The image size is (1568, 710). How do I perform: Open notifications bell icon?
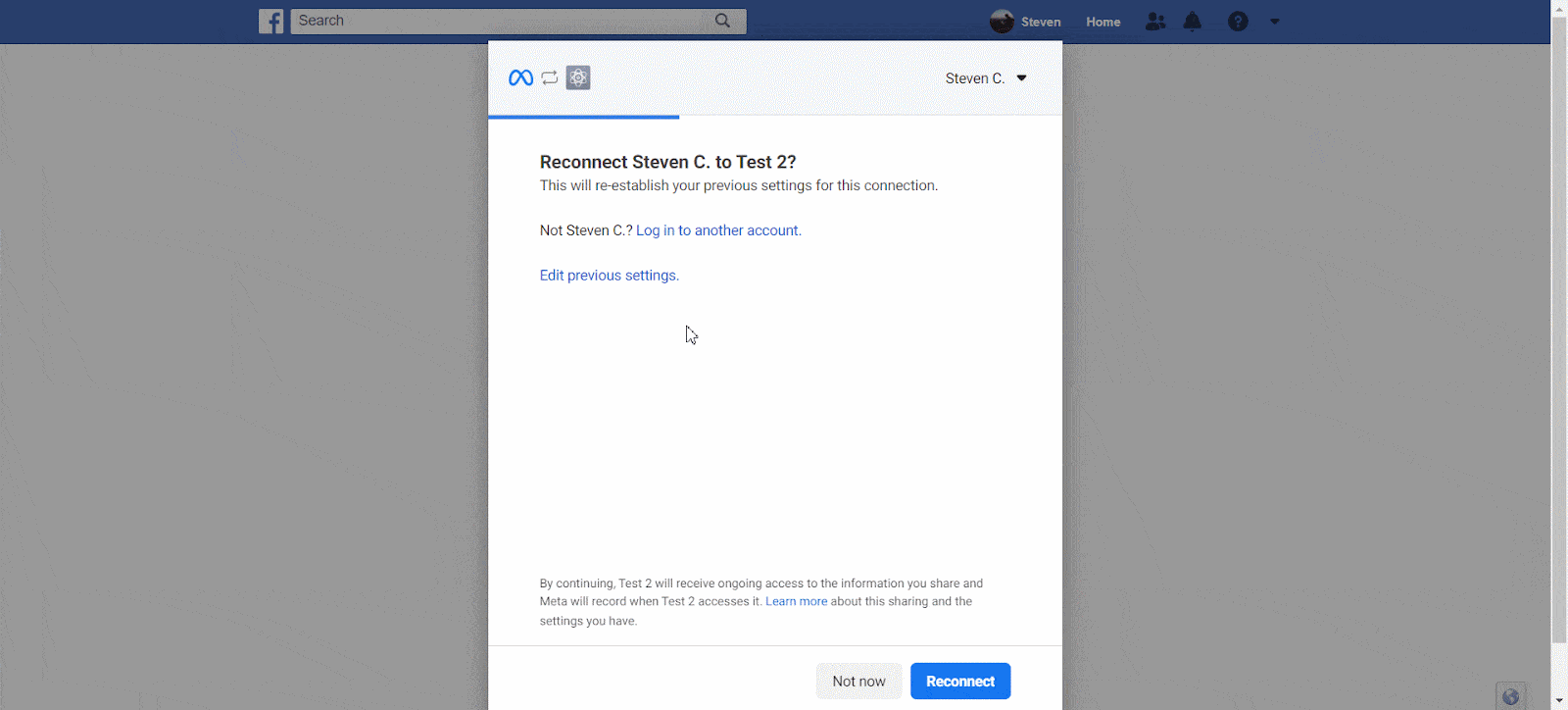[1193, 21]
